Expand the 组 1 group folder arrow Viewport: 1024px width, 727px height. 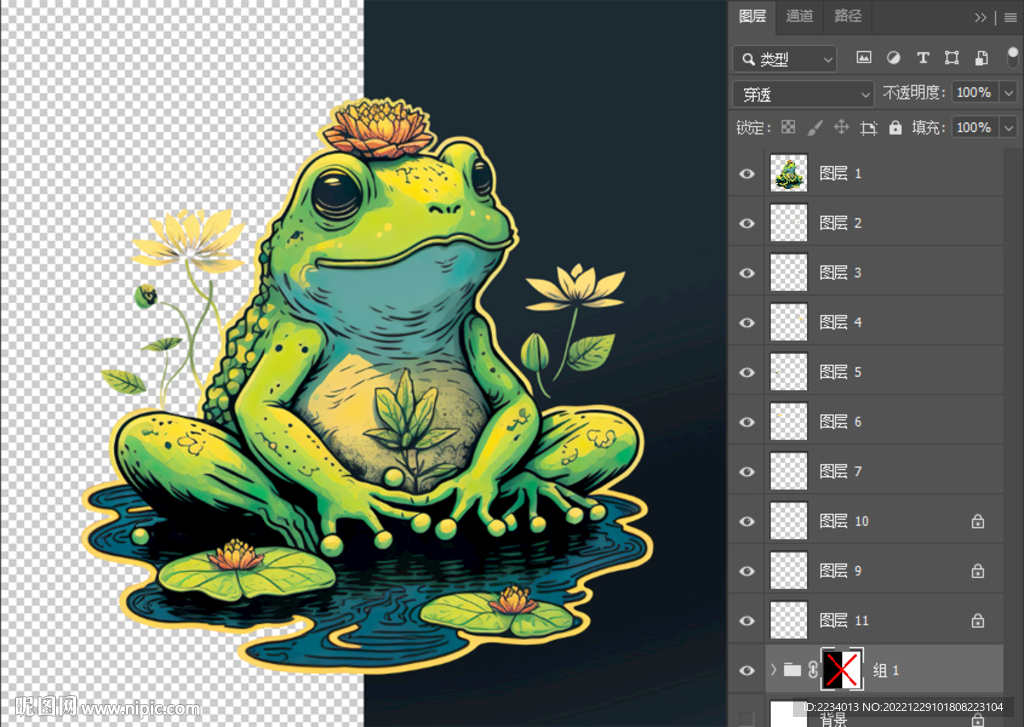[x=773, y=669]
